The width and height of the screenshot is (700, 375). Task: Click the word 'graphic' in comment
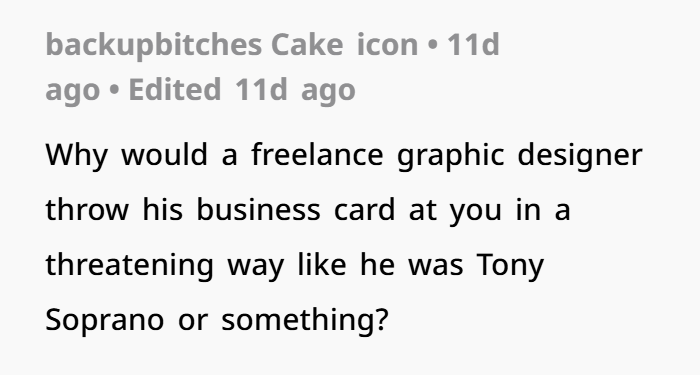[x=451, y=156]
